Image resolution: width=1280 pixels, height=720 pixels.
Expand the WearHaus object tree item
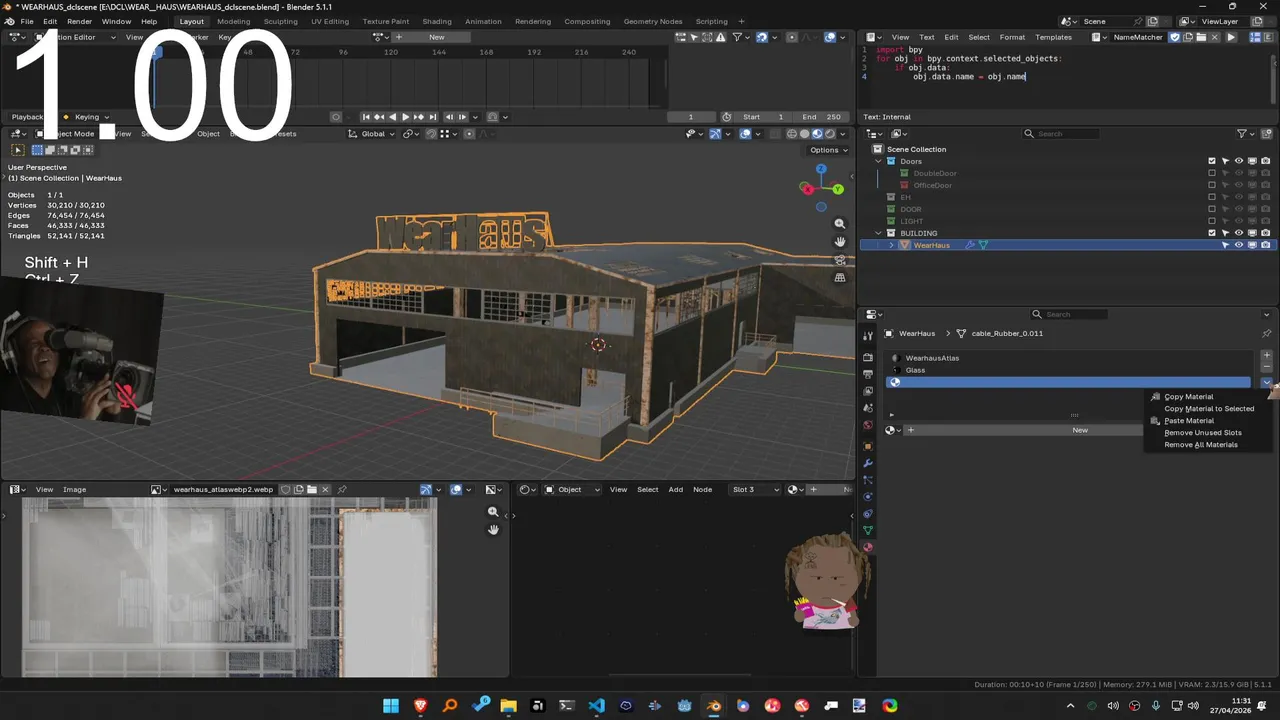pos(892,245)
